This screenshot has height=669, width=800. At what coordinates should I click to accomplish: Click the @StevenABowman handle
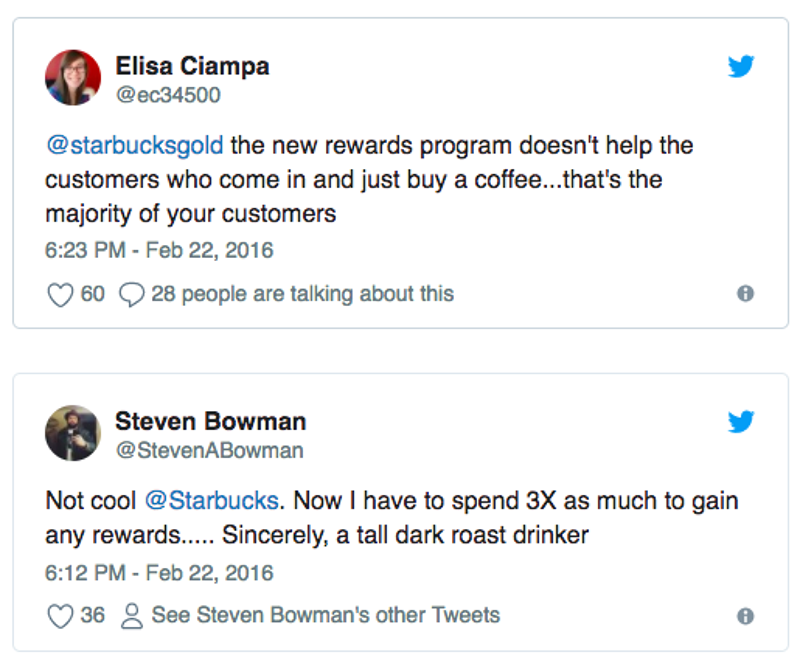pyautogui.click(x=209, y=450)
